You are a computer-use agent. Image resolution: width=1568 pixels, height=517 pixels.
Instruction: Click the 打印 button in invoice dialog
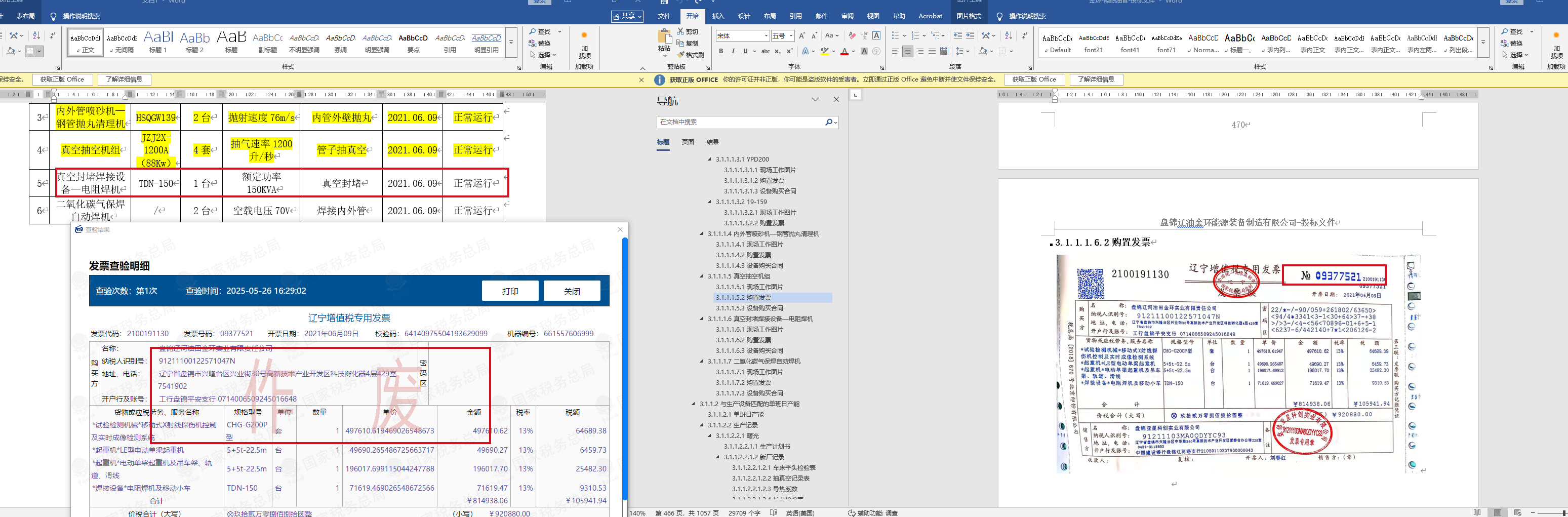[x=509, y=291]
